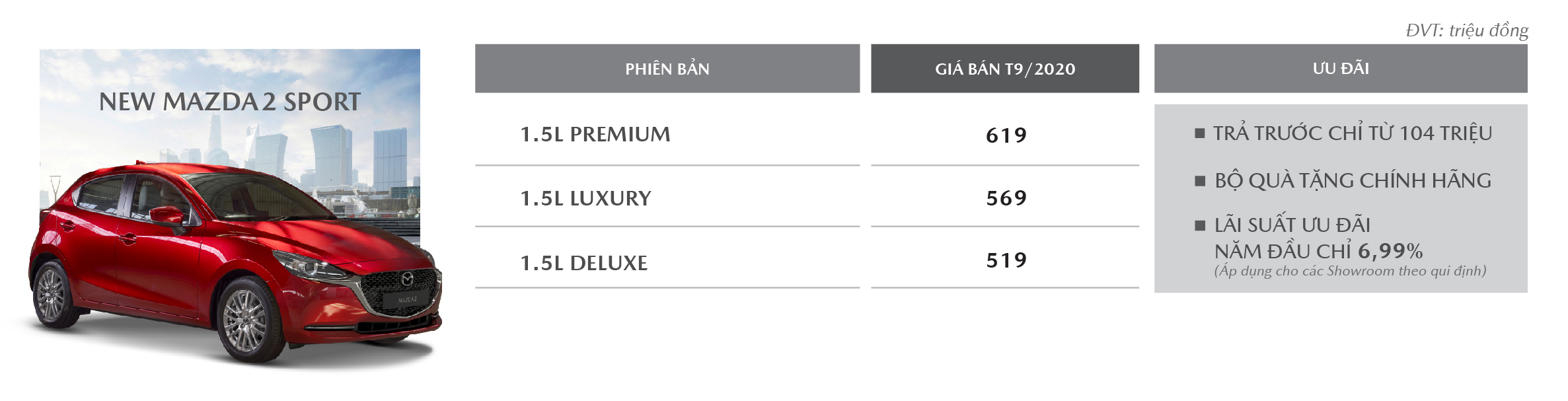Click the ĐVT: triệu đồng unit note

[x=1467, y=30]
